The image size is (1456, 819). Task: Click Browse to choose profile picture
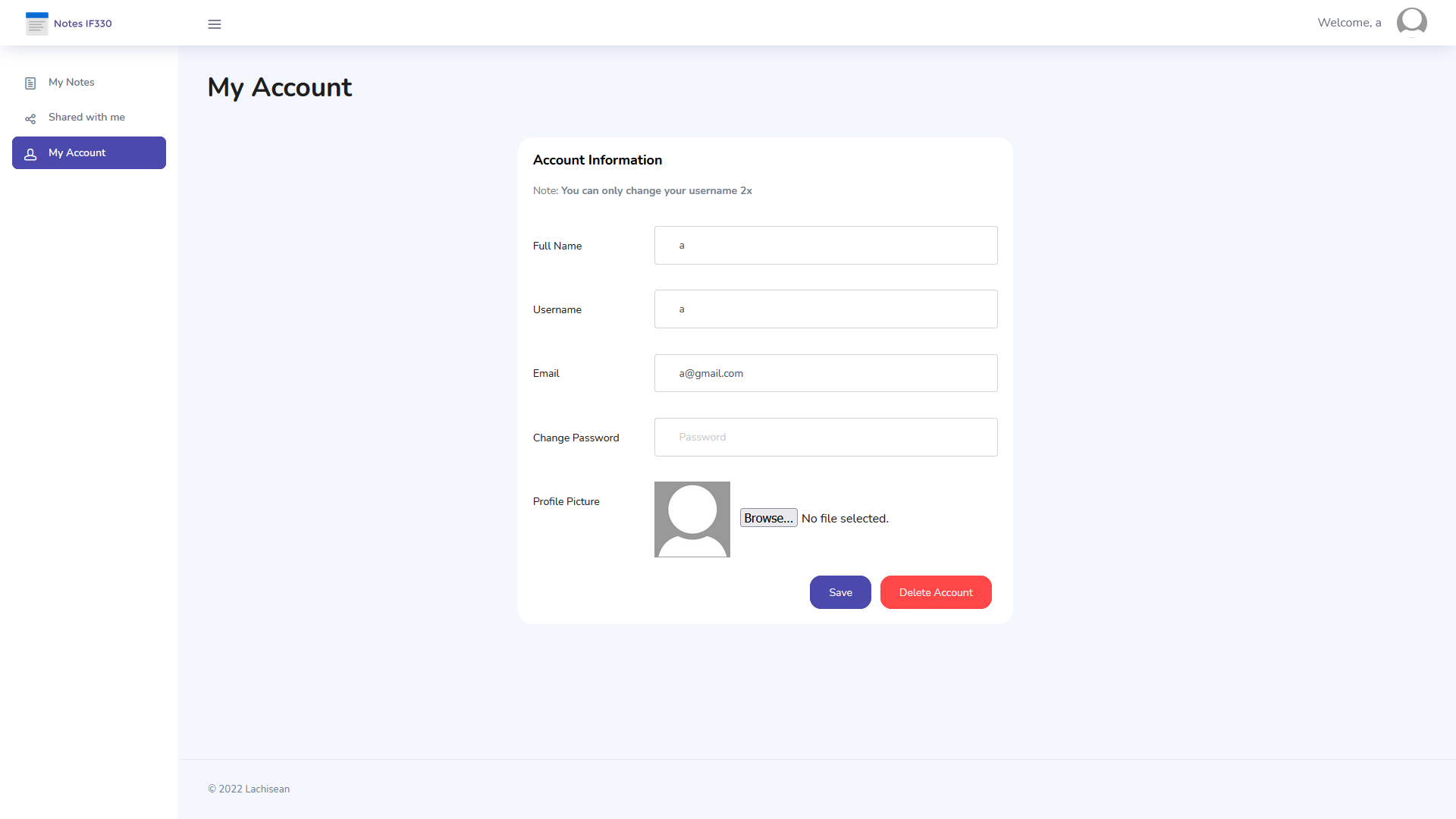click(x=768, y=518)
